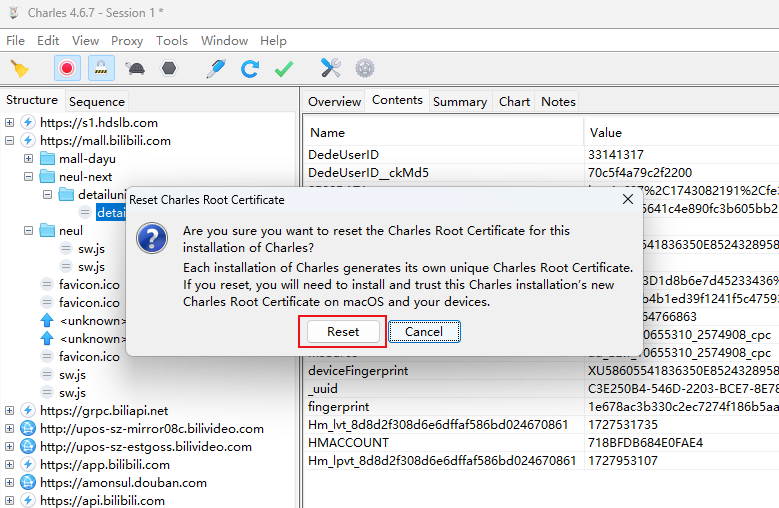The image size is (779, 508).
Task: Expand the https://grpc.biliapi.net node
Action: pyautogui.click(x=9, y=410)
